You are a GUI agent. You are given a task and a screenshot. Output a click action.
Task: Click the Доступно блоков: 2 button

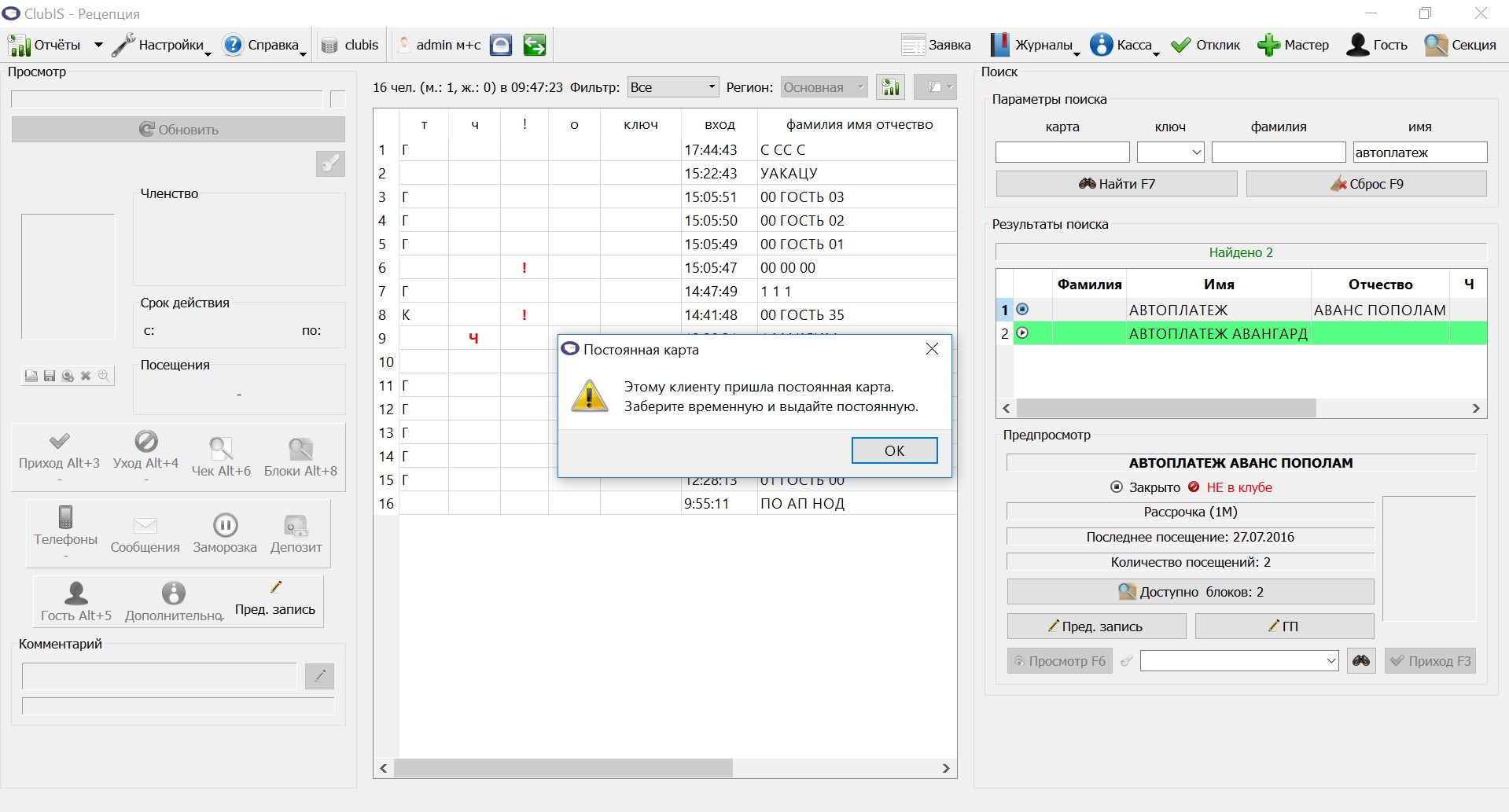tap(1191, 592)
